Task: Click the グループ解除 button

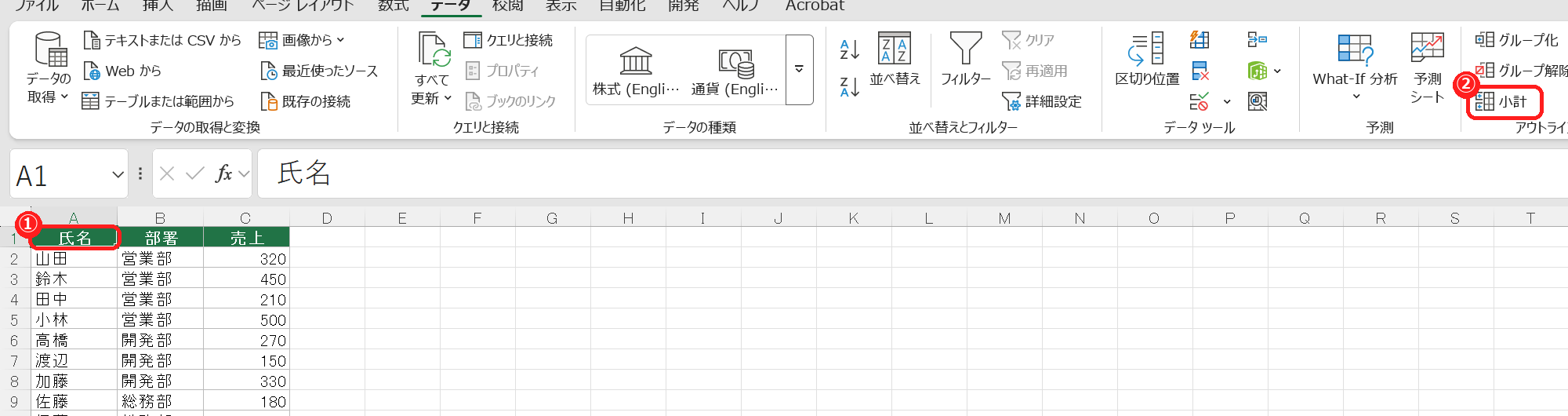Action: click(x=1521, y=71)
